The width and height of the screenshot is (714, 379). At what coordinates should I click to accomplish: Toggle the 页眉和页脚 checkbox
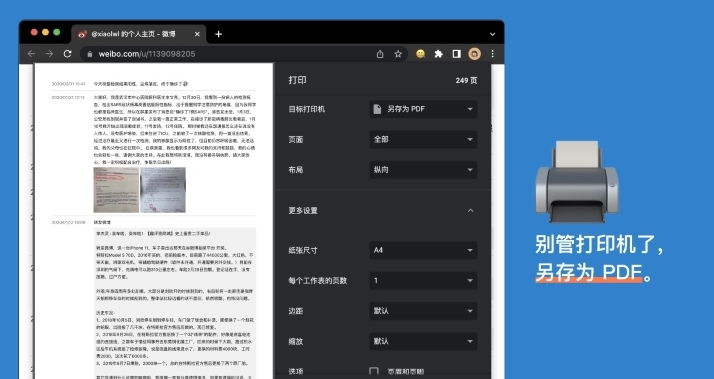pos(374,372)
